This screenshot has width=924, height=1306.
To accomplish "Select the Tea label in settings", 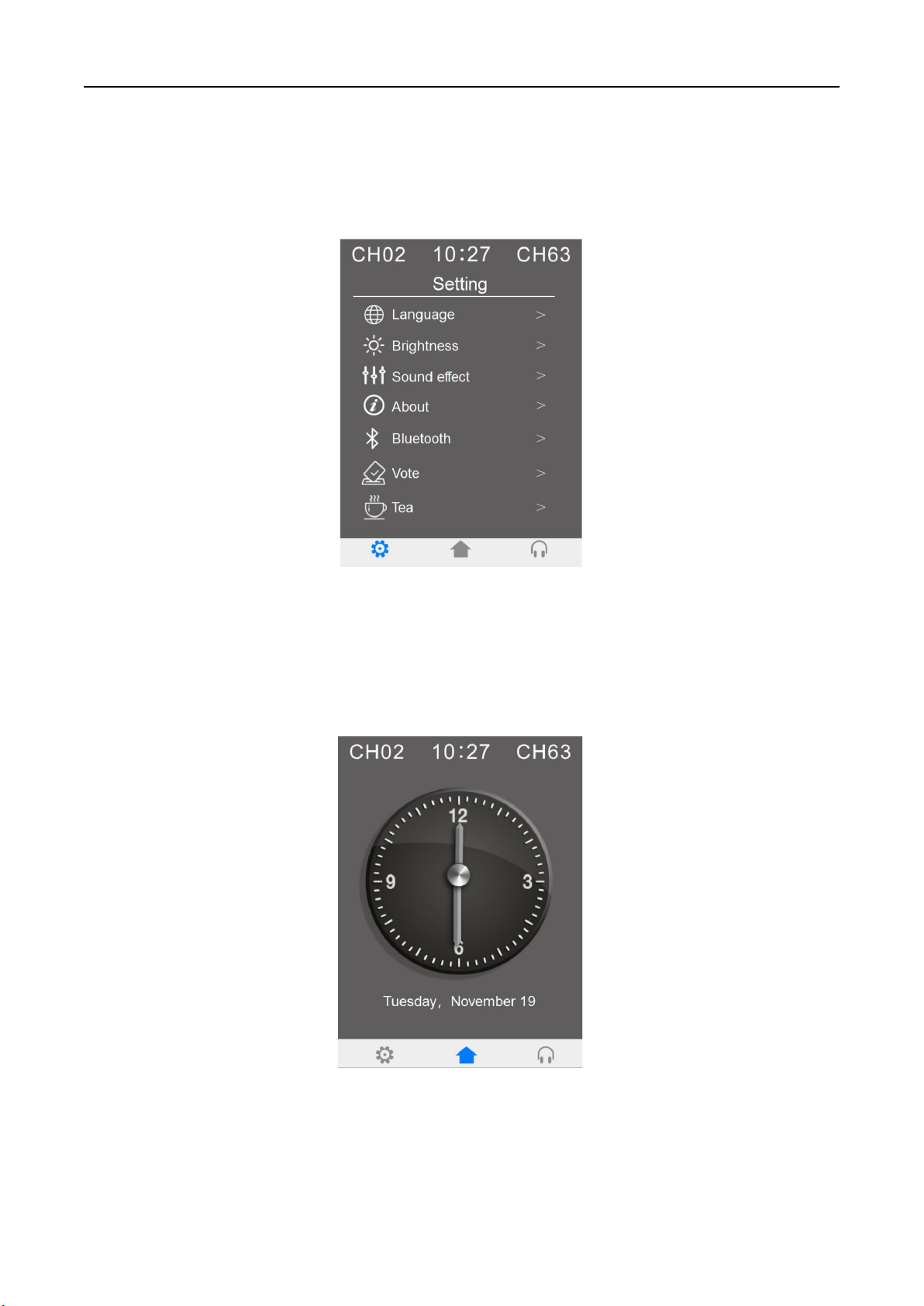I will 402,508.
